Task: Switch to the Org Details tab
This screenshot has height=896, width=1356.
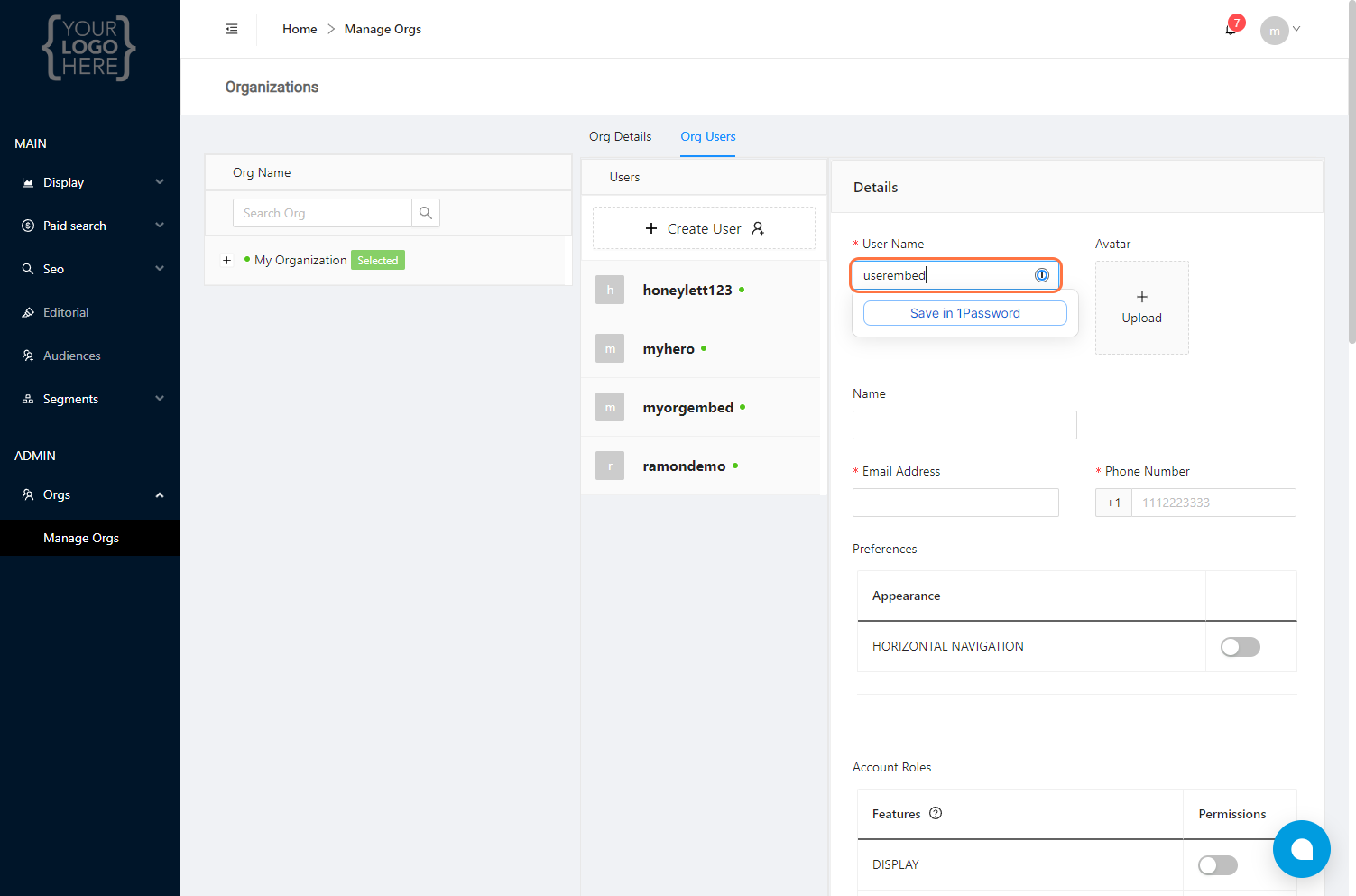Action: point(620,136)
